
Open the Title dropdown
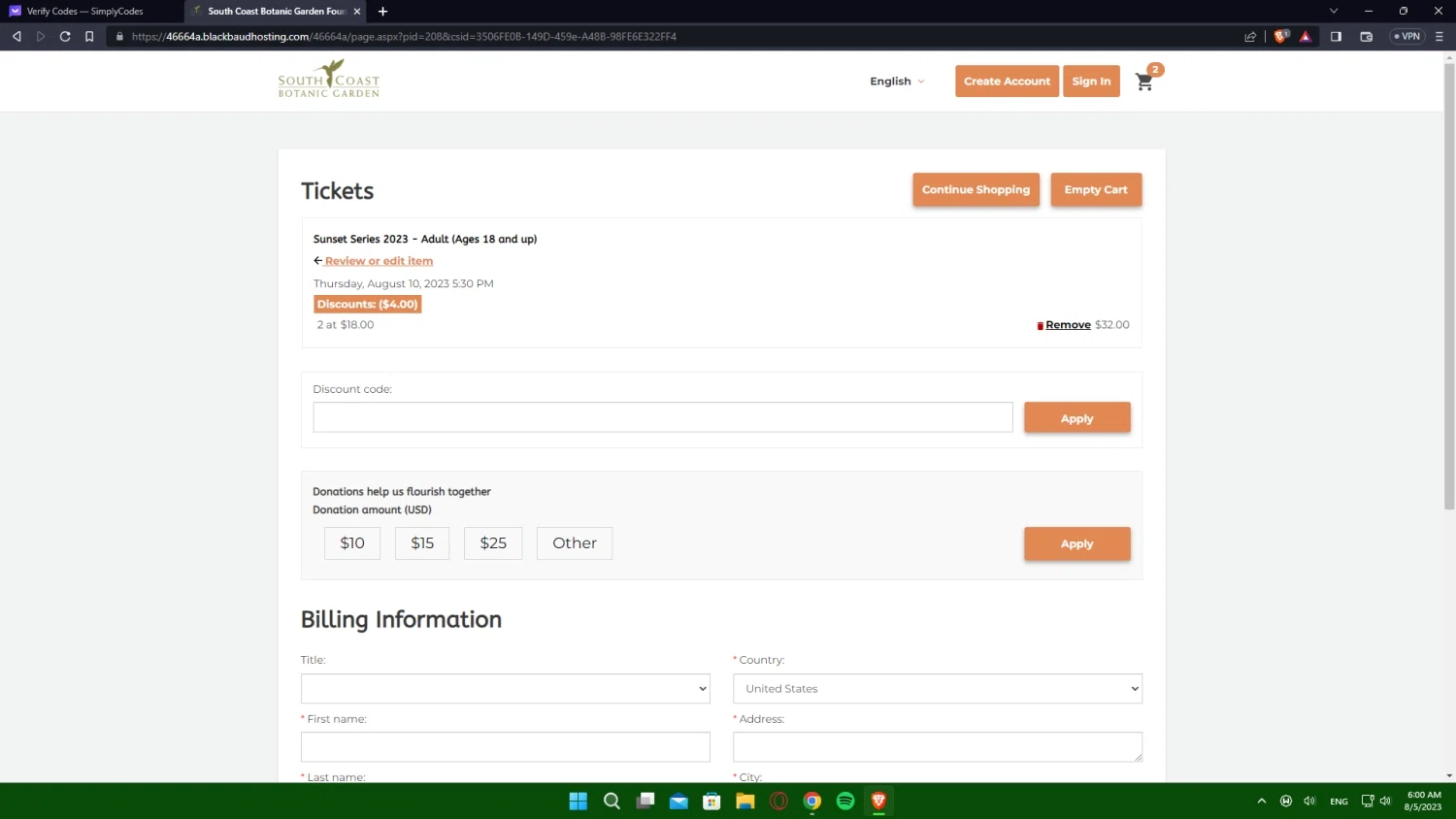click(x=506, y=689)
